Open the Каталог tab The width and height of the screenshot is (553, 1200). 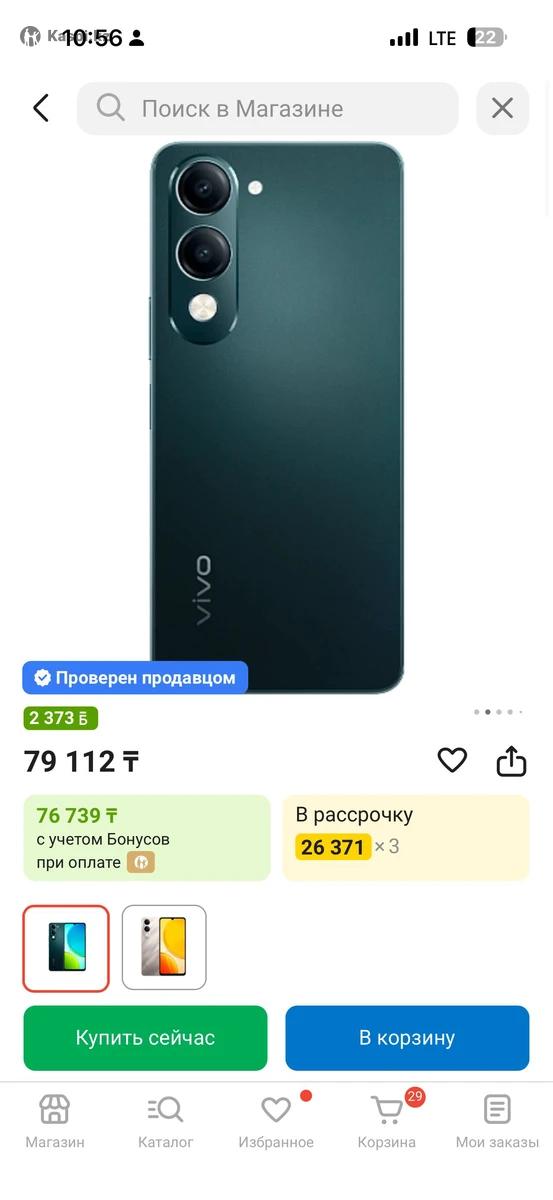click(166, 1121)
